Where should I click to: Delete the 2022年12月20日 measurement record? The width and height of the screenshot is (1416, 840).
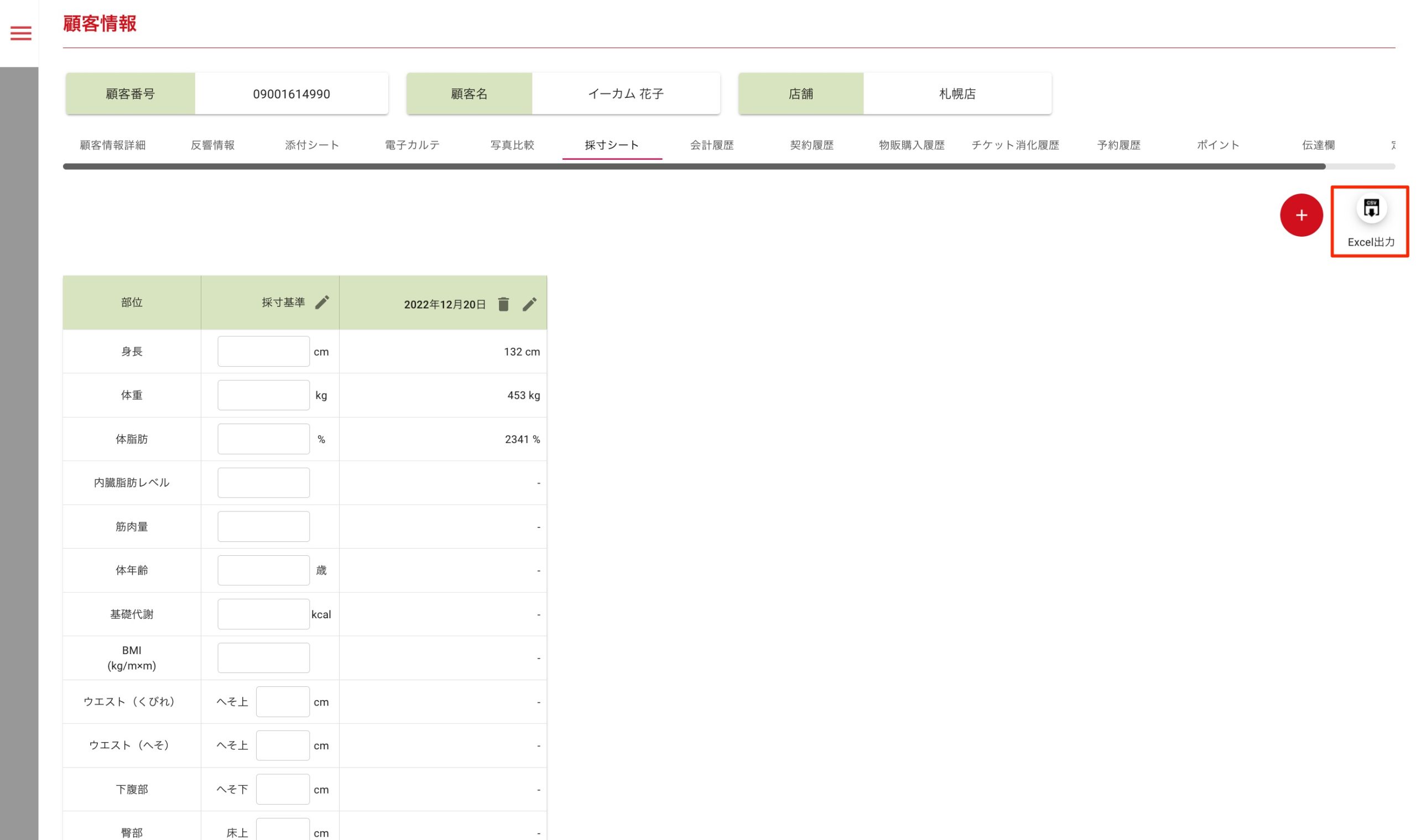tap(503, 305)
